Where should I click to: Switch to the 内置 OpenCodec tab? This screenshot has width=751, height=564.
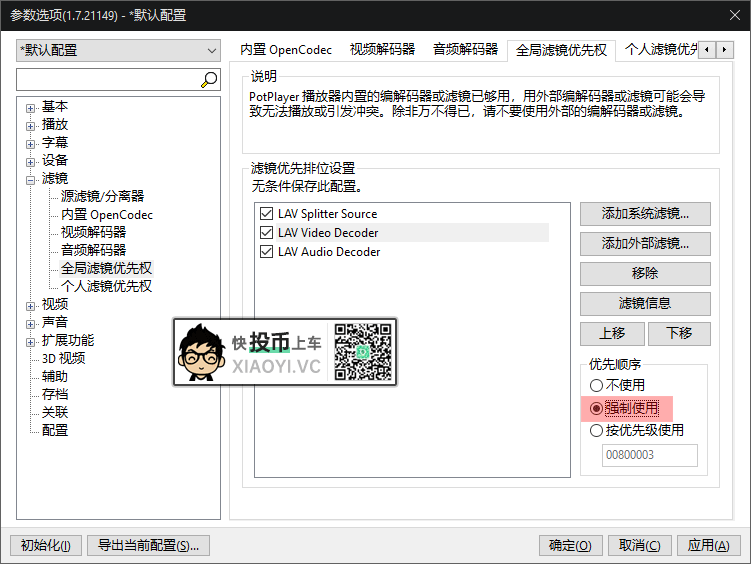[x=286, y=49]
